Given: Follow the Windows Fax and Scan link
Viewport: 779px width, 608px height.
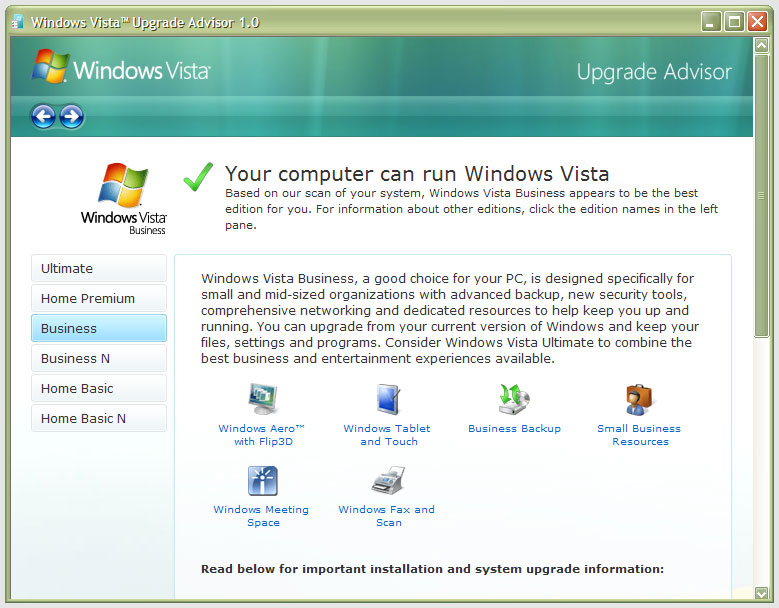Looking at the screenshot, I should coord(387,516).
